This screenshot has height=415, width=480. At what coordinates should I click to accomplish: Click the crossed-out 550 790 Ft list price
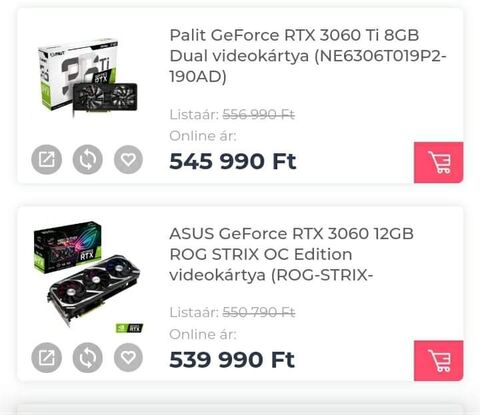coord(259,313)
